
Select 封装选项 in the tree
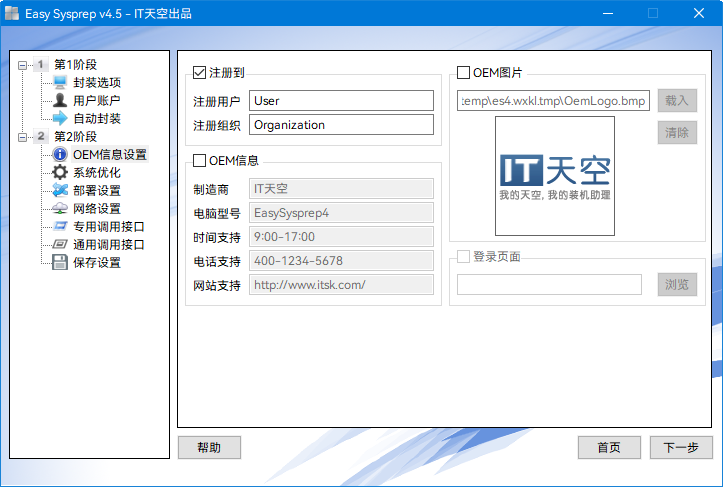pyautogui.click(x=97, y=83)
